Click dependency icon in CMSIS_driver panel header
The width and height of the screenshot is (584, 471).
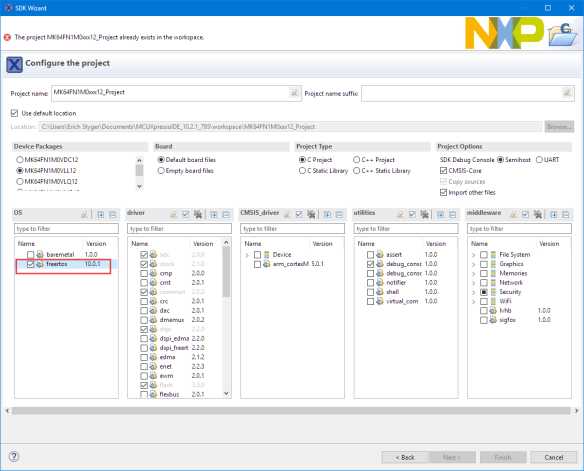click(x=311, y=214)
